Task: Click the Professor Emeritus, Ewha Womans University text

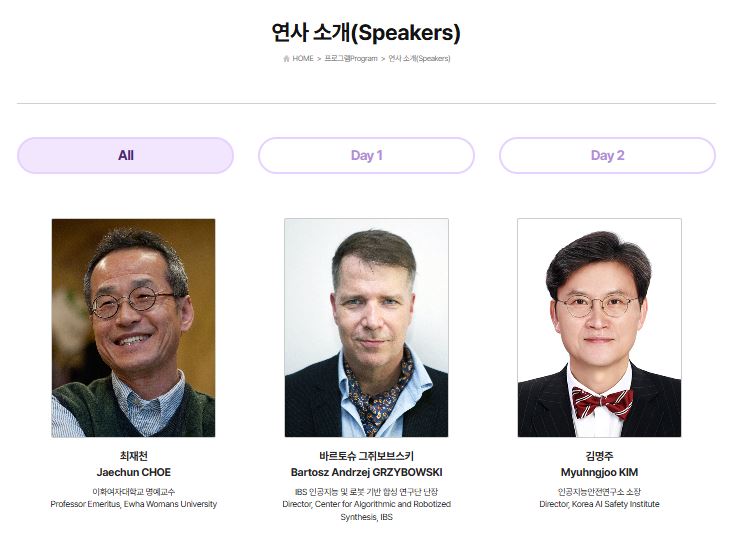Action: [x=133, y=504]
